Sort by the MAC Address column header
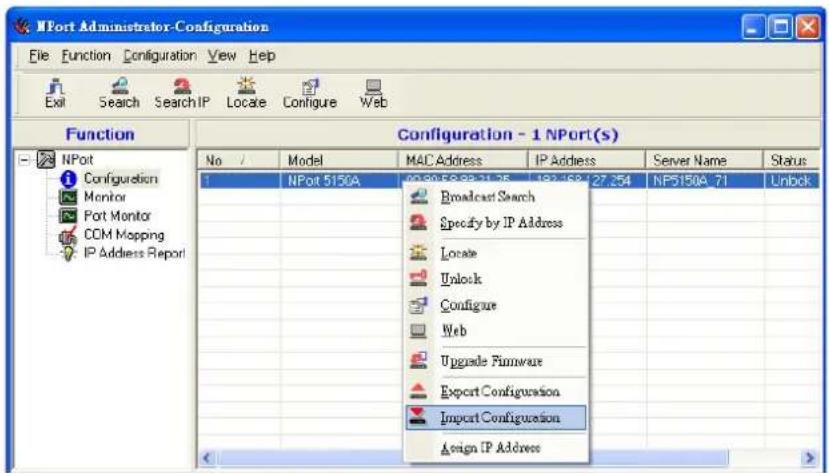Image resolution: width=829 pixels, height=473 pixels. 463,160
